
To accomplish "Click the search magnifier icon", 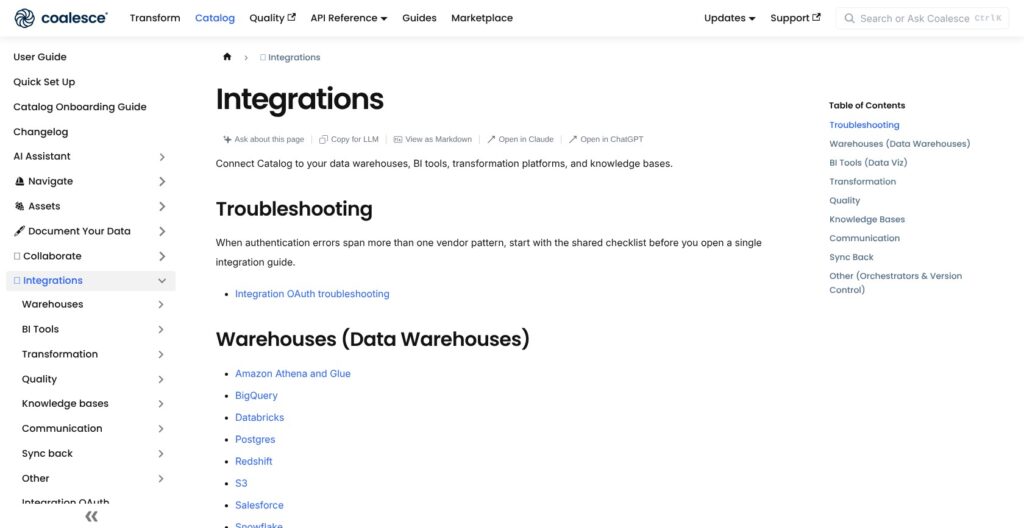I will (850, 18).
